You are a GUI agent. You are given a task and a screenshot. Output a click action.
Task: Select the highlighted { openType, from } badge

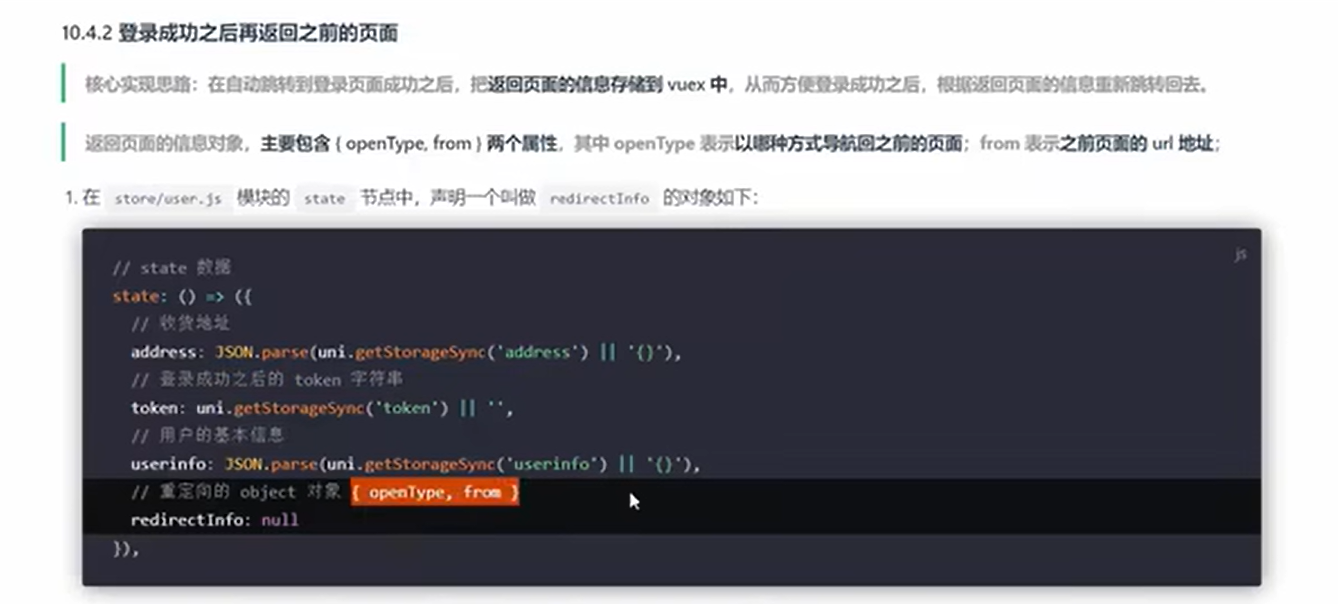[x=435, y=492]
